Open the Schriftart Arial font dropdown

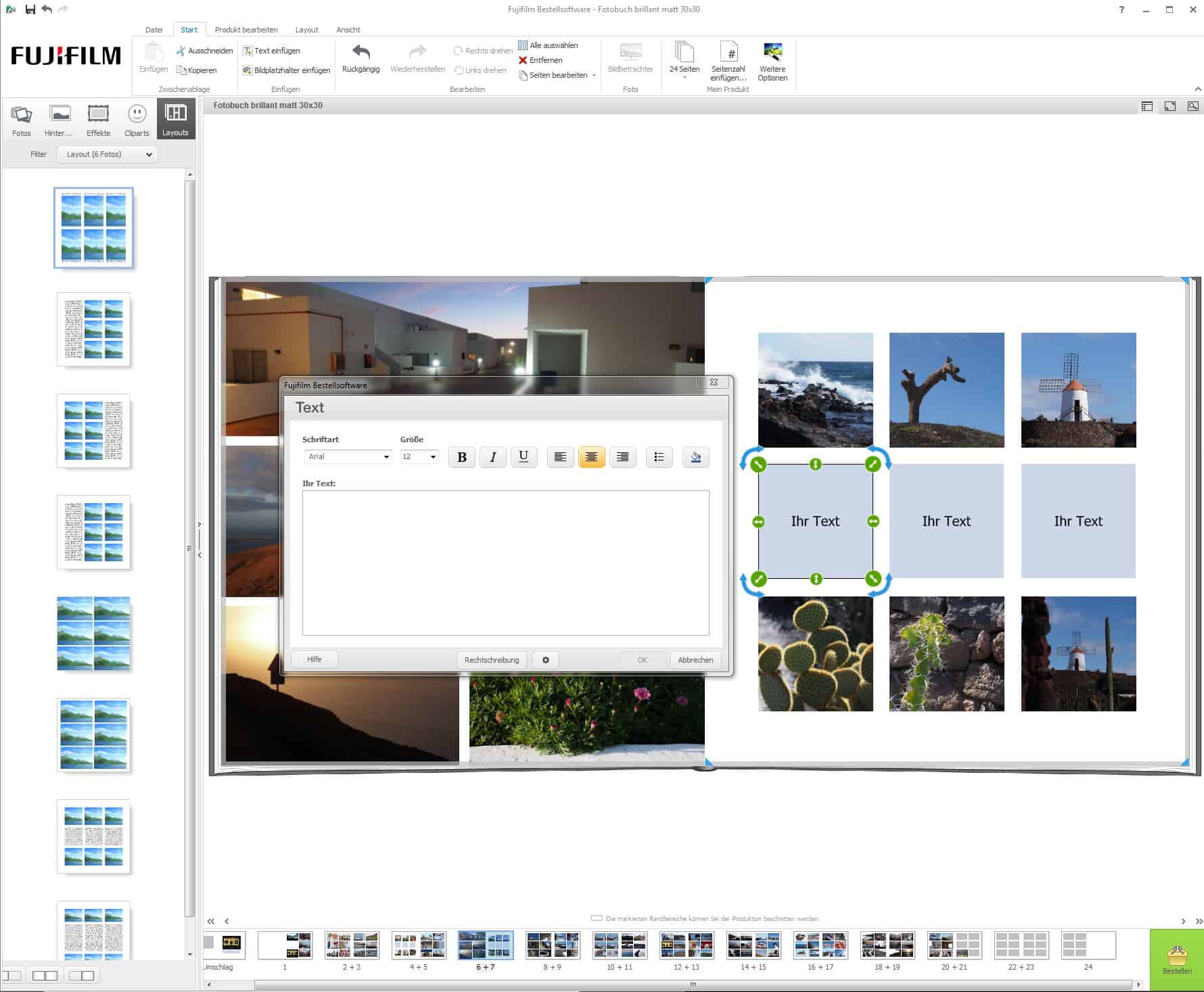tap(348, 457)
